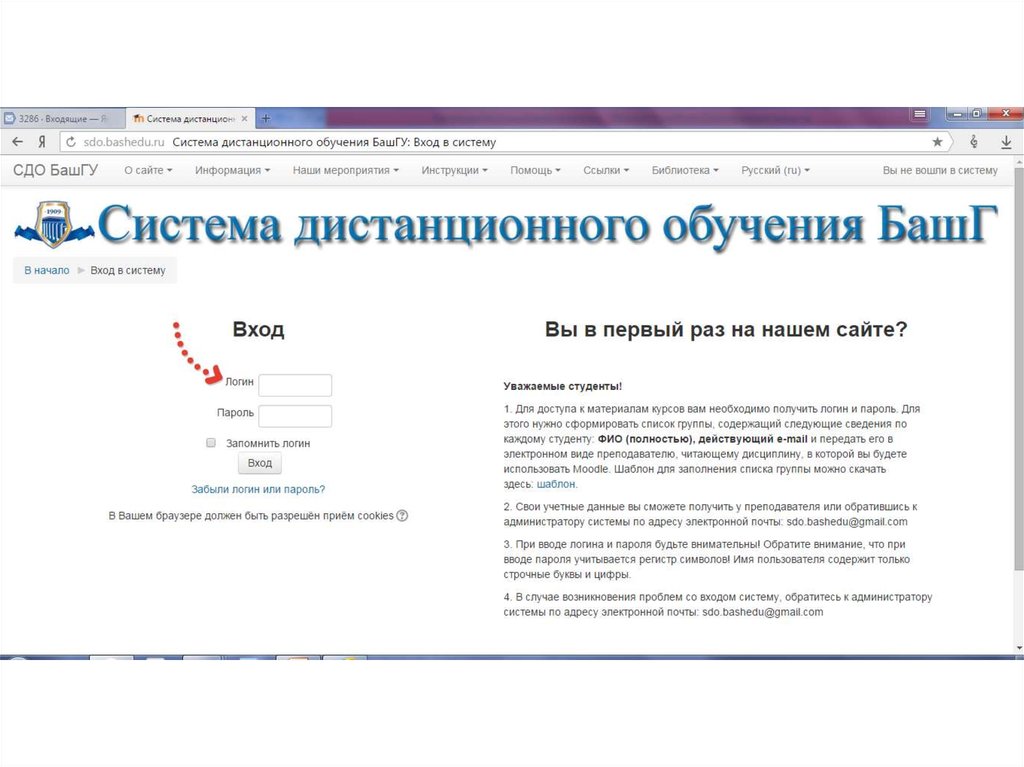Click the browser back arrow
Screen dimensions: 1024x767
(x=16, y=142)
